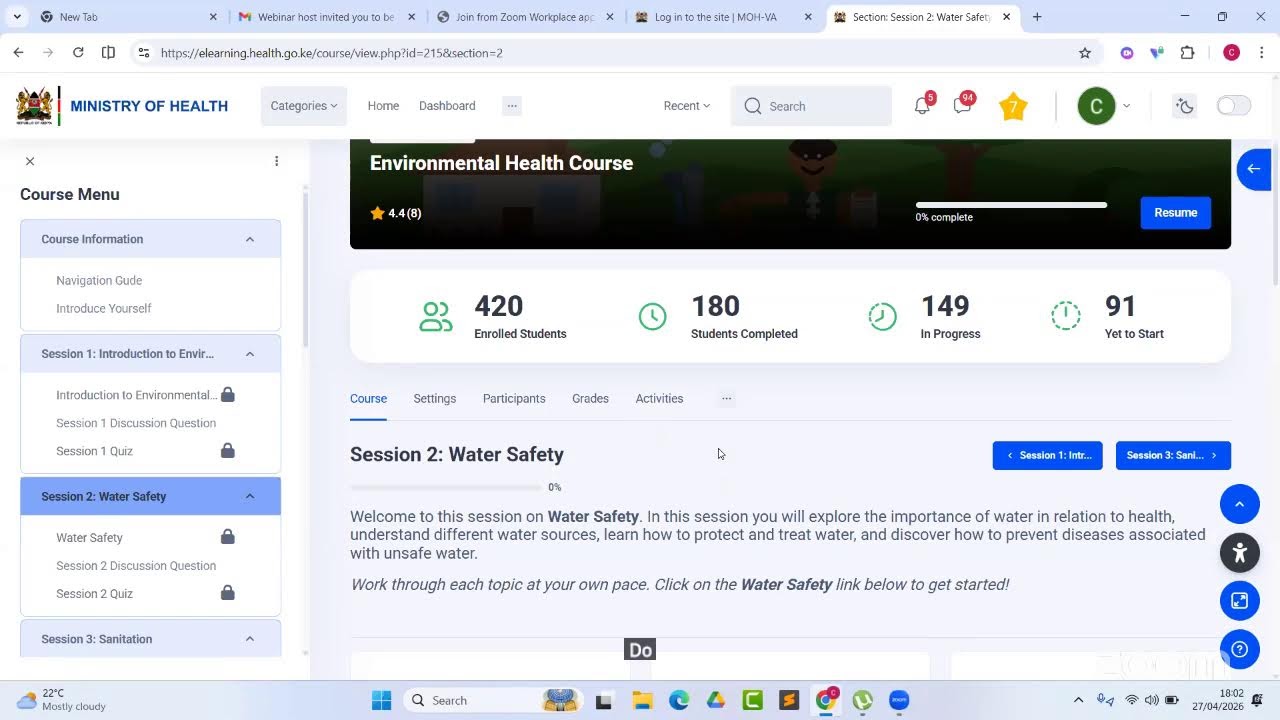Click the dark mode moon icon
The image size is (1280, 720).
coord(1185,106)
